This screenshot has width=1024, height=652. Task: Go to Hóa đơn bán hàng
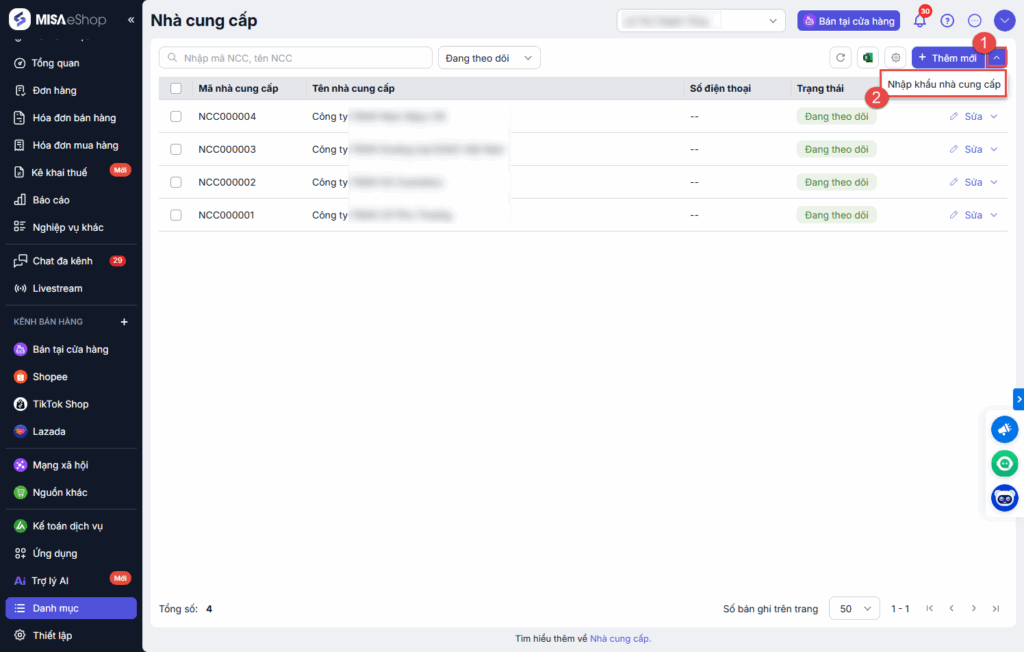point(74,118)
